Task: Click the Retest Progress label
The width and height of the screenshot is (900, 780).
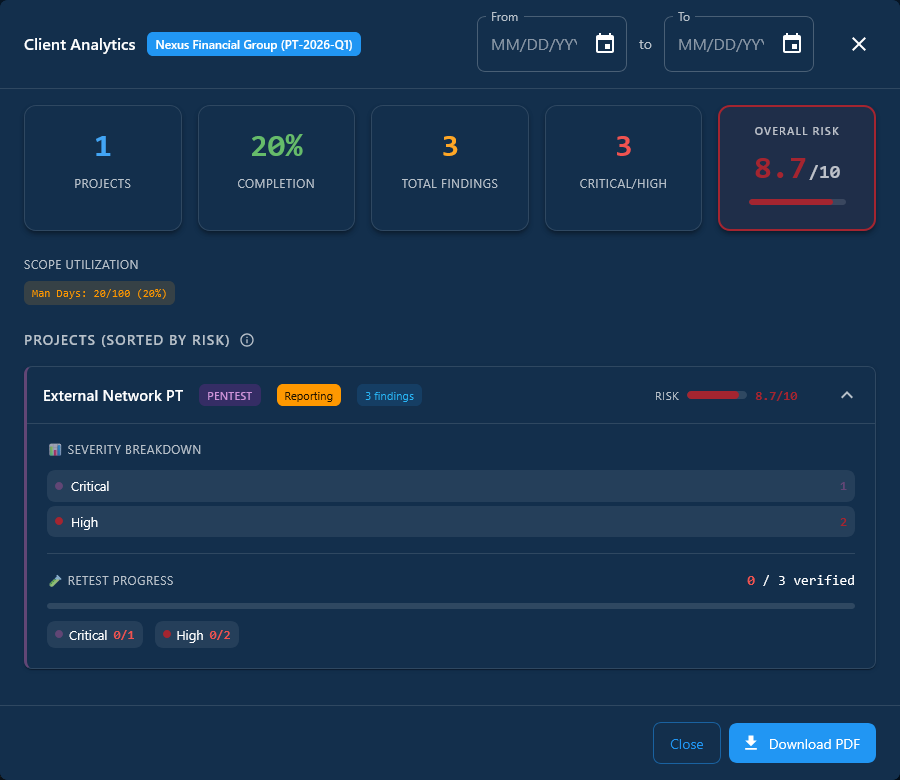Action: [x=121, y=581]
